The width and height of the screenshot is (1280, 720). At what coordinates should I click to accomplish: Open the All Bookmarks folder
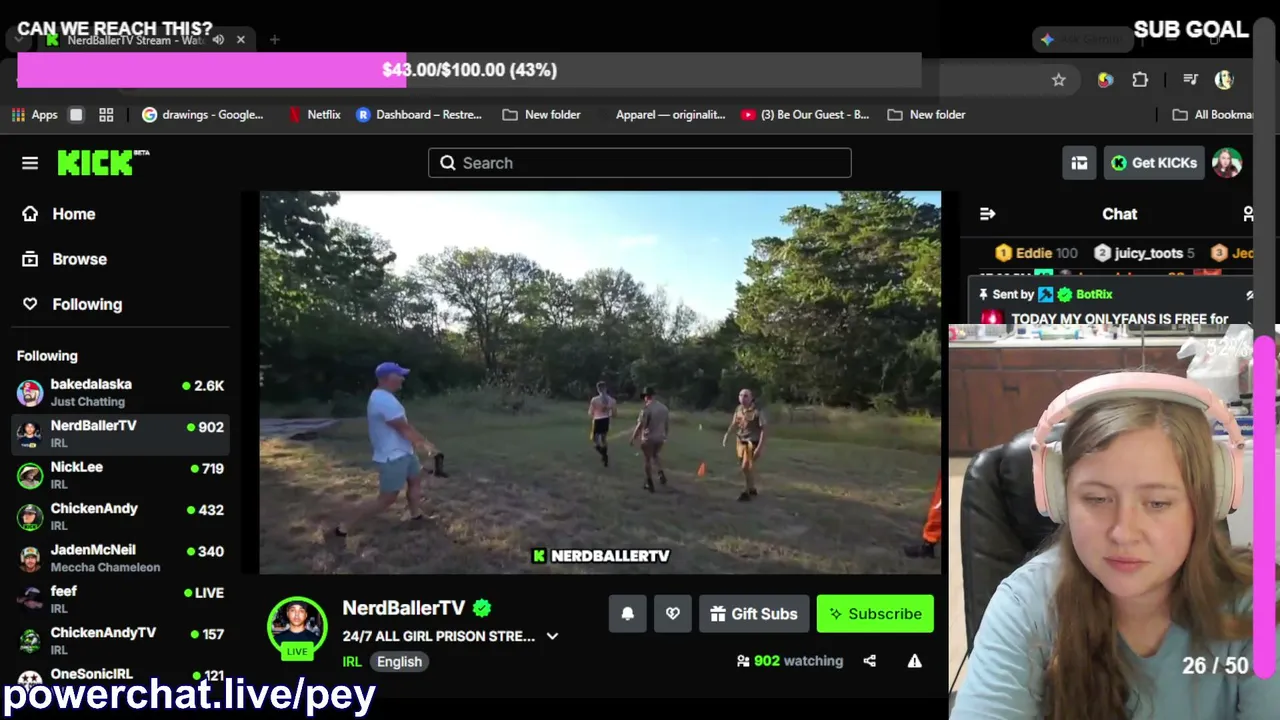(x=1214, y=115)
